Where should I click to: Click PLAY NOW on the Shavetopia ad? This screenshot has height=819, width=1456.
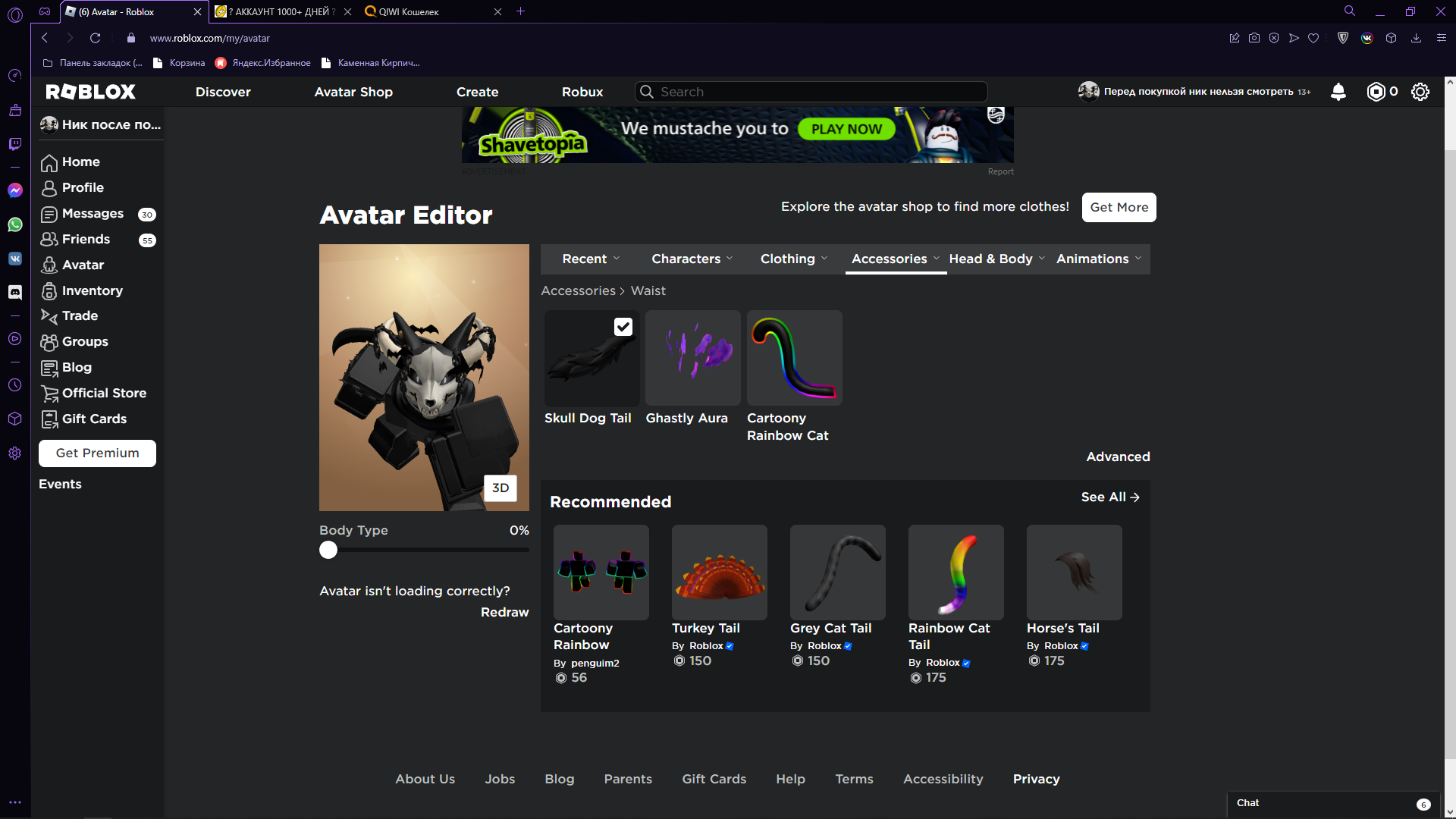[x=846, y=130]
